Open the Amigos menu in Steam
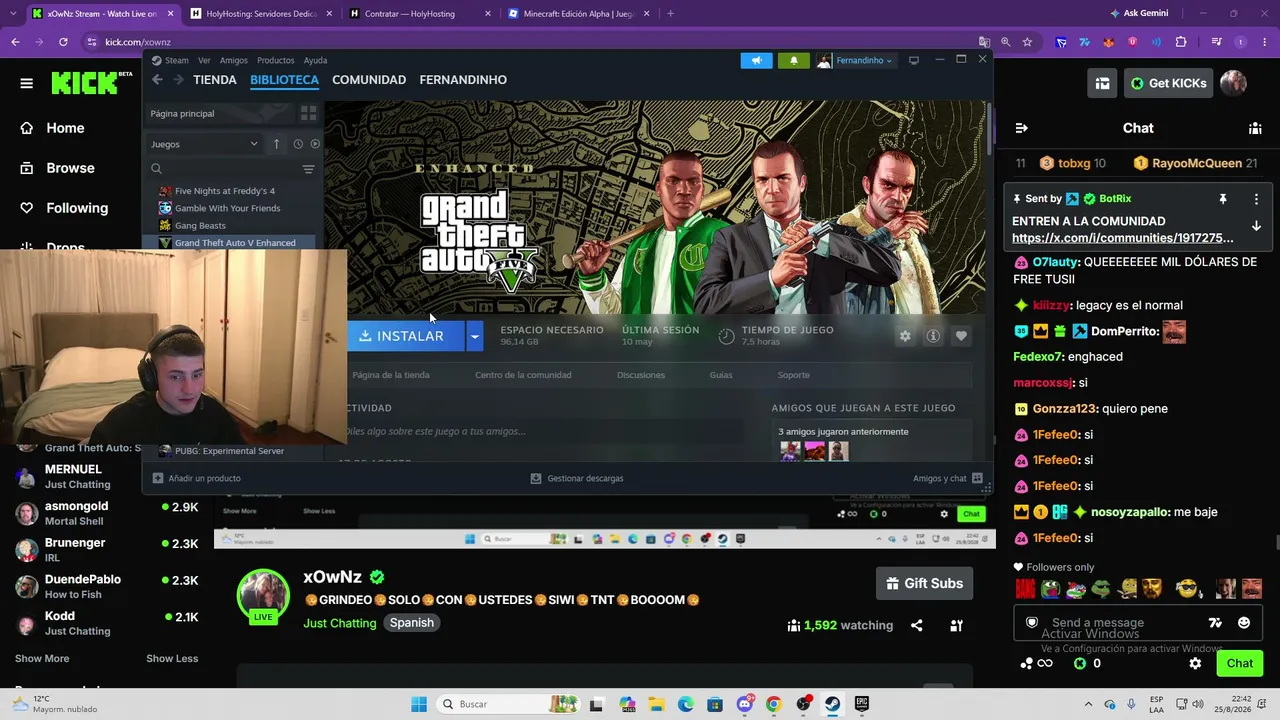 tap(233, 60)
